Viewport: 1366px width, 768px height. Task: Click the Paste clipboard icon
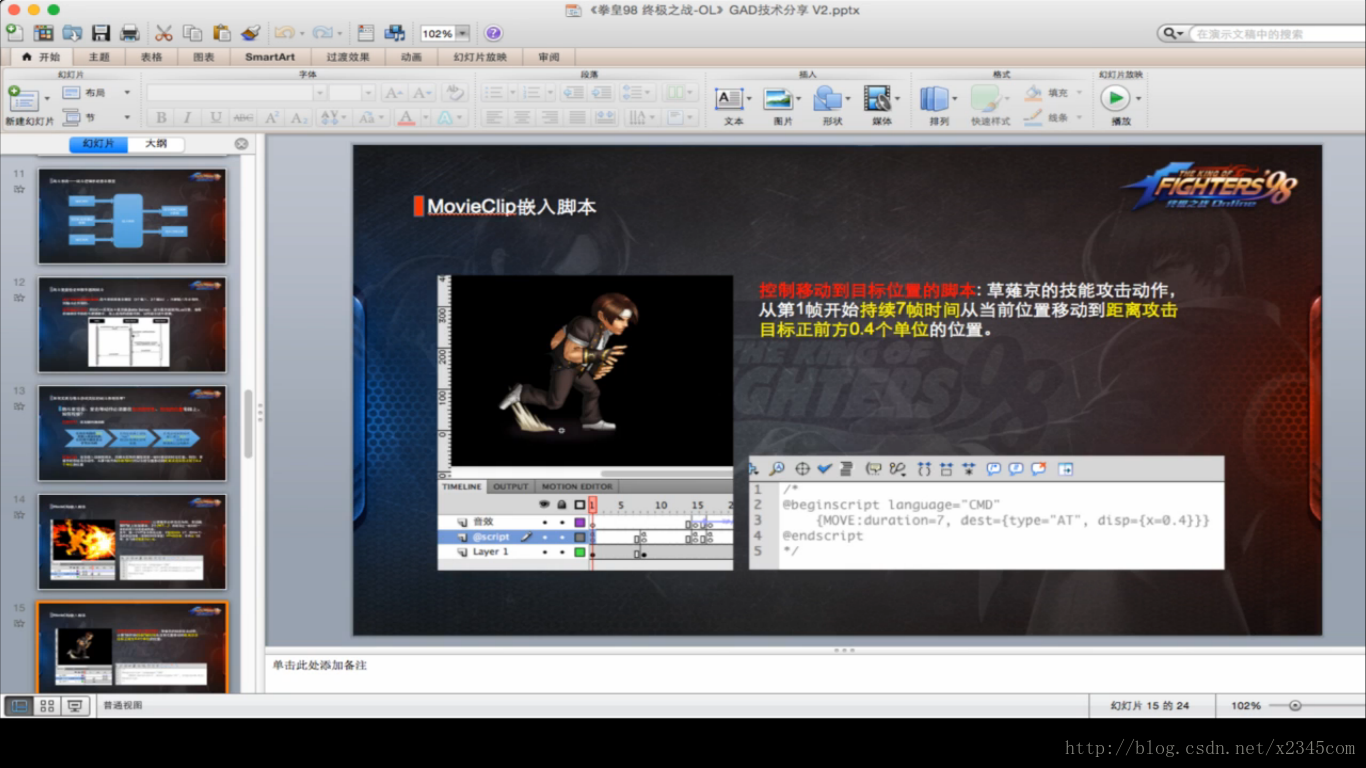click(x=221, y=33)
